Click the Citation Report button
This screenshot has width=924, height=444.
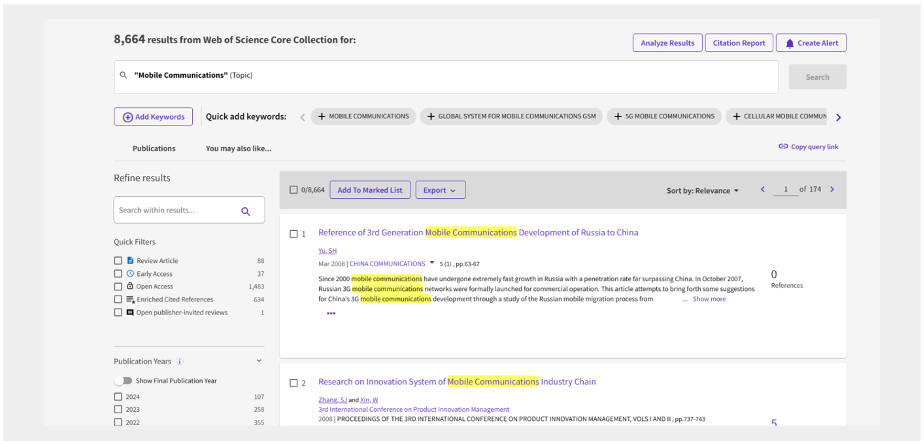739,43
